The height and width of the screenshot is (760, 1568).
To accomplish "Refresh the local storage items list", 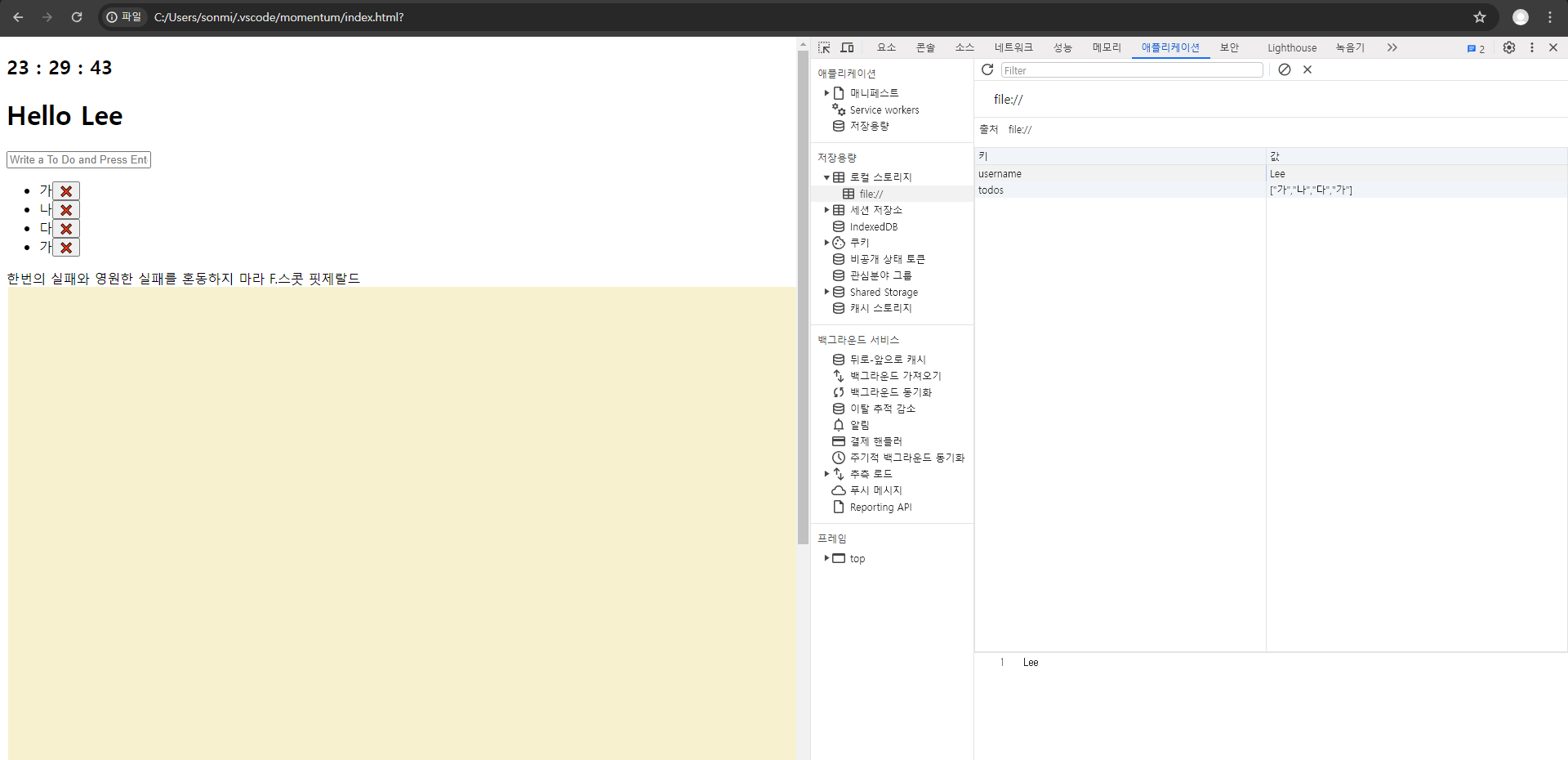I will (988, 70).
